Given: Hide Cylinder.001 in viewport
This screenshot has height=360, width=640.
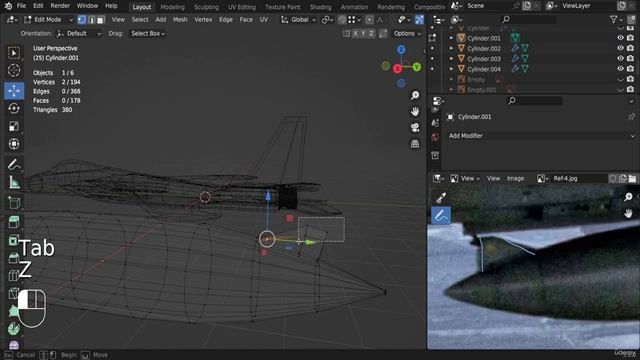Looking at the screenshot, I should click(x=620, y=38).
